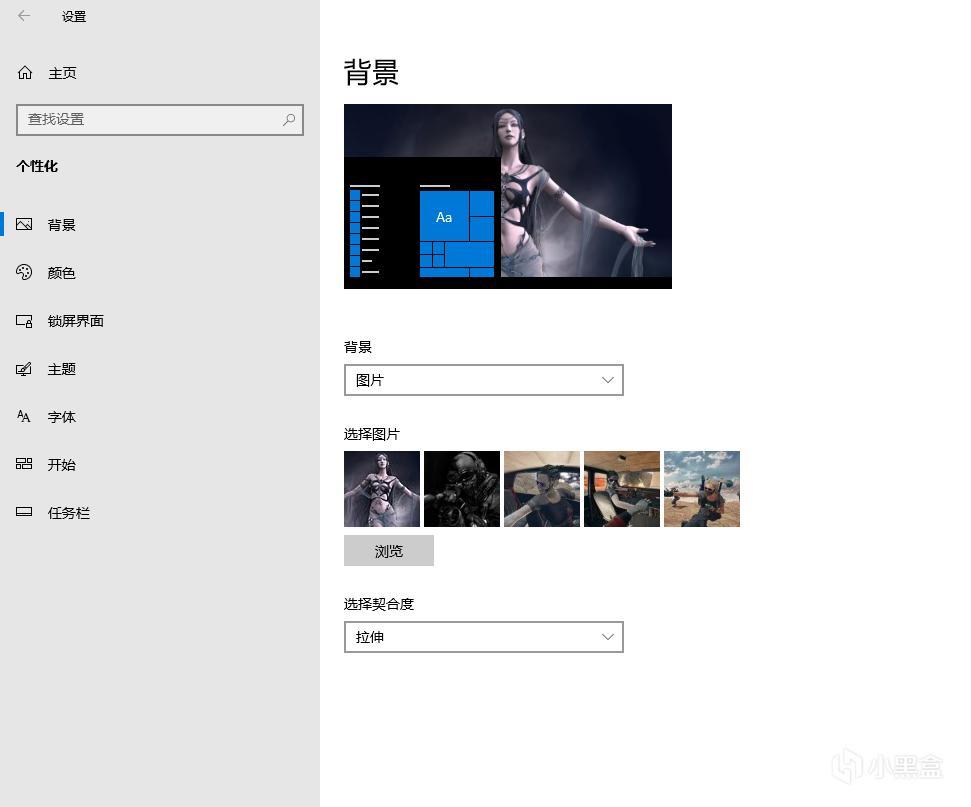Screen dimensions: 971x807
Task: Click the home icon beside 主页
Action: pos(25,73)
